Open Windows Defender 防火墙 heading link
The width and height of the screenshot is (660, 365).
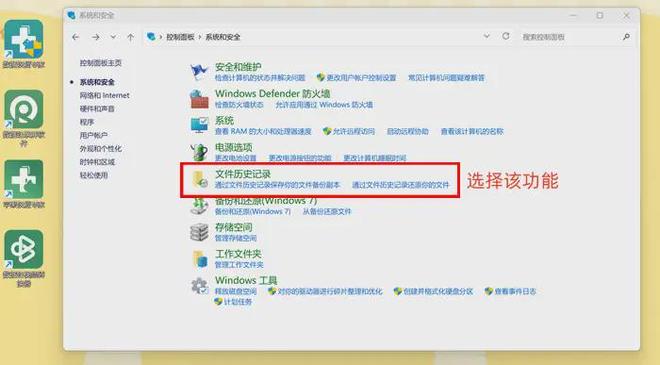(272, 93)
